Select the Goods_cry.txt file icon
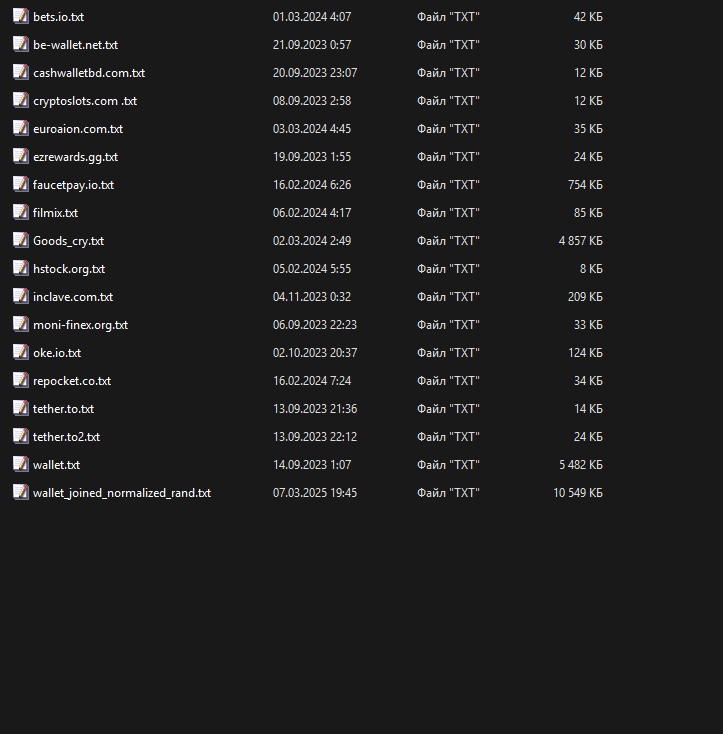This screenshot has width=723, height=734. click(20, 241)
